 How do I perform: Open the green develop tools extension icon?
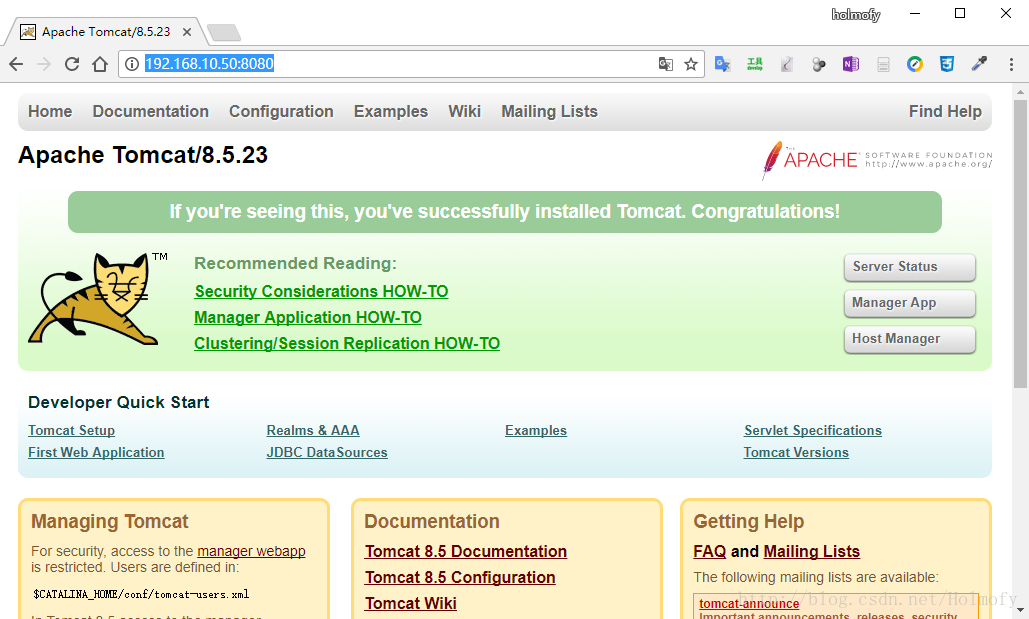[755, 64]
